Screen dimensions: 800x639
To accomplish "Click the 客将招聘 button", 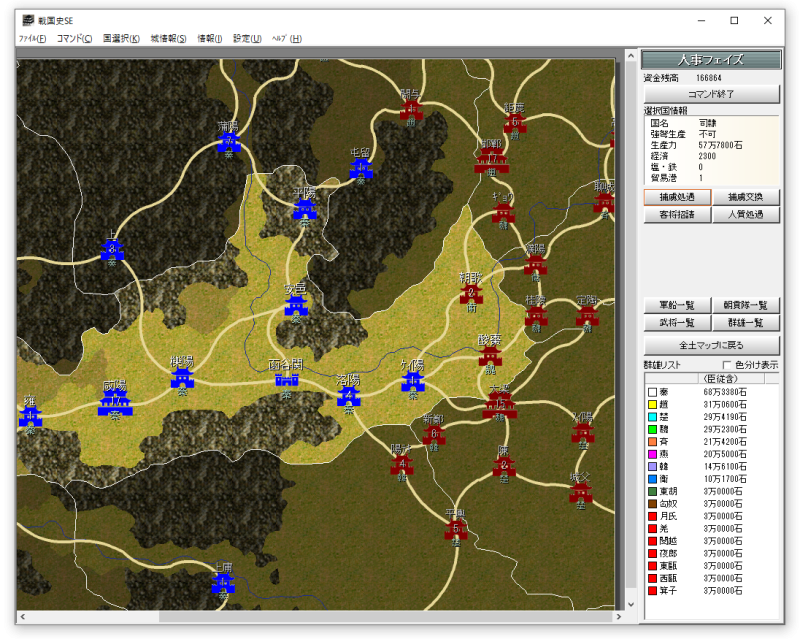I will [677, 214].
